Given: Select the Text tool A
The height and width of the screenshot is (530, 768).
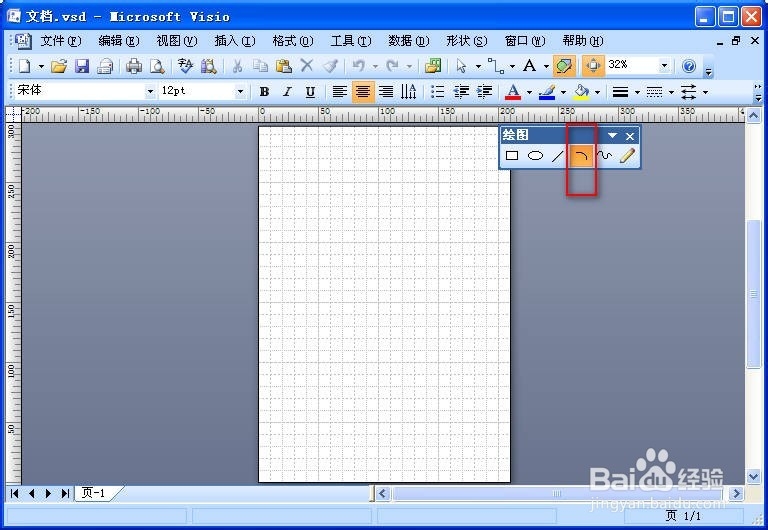Looking at the screenshot, I should [529, 66].
